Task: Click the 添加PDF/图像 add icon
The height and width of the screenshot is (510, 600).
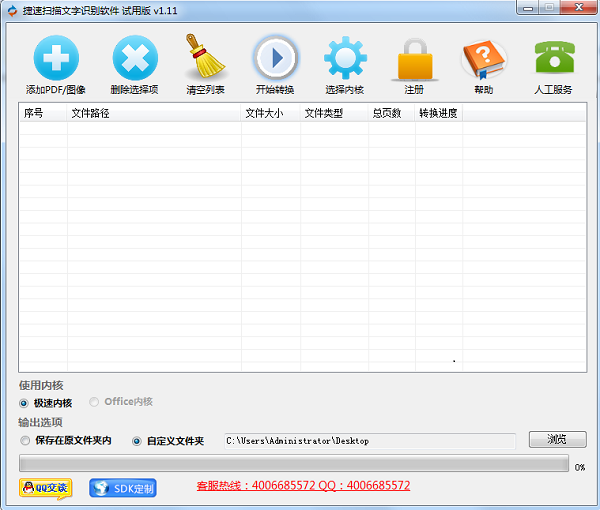Action: click(x=56, y=58)
